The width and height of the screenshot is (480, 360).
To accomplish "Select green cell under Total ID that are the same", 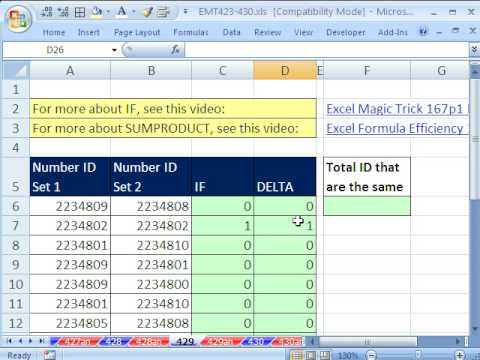I will point(367,206).
